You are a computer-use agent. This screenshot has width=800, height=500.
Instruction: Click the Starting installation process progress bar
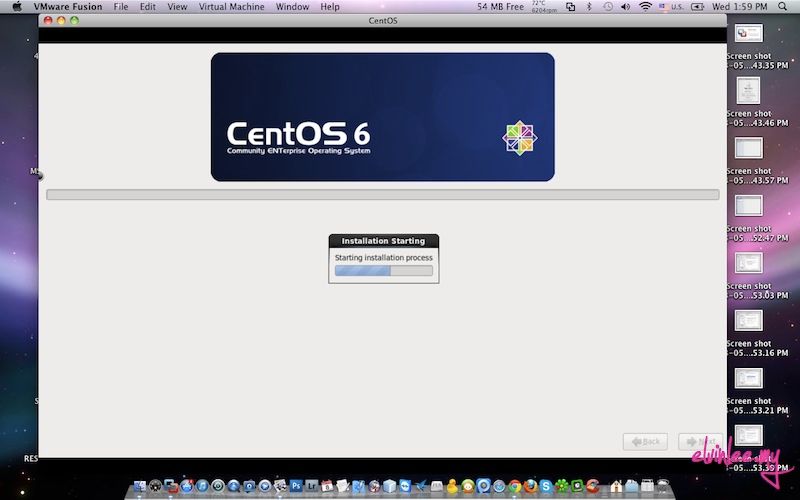click(x=384, y=271)
